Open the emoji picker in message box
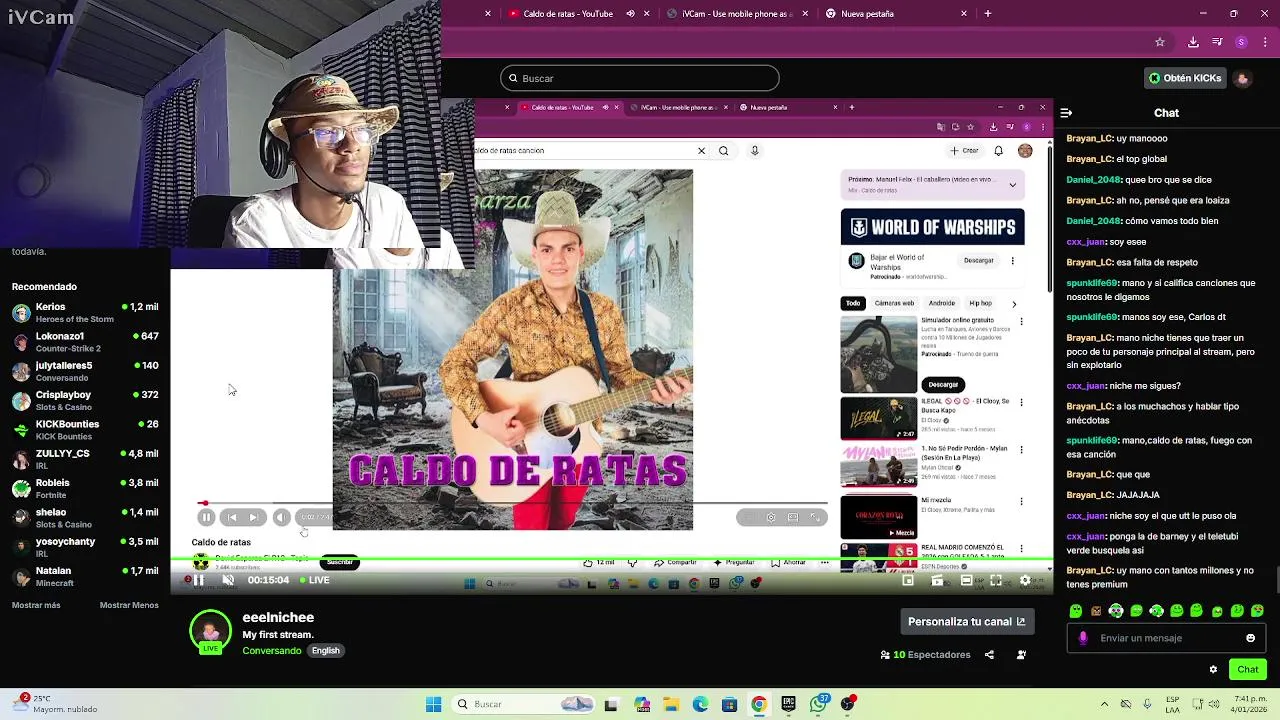This screenshot has height=720, width=1280. (1250, 638)
